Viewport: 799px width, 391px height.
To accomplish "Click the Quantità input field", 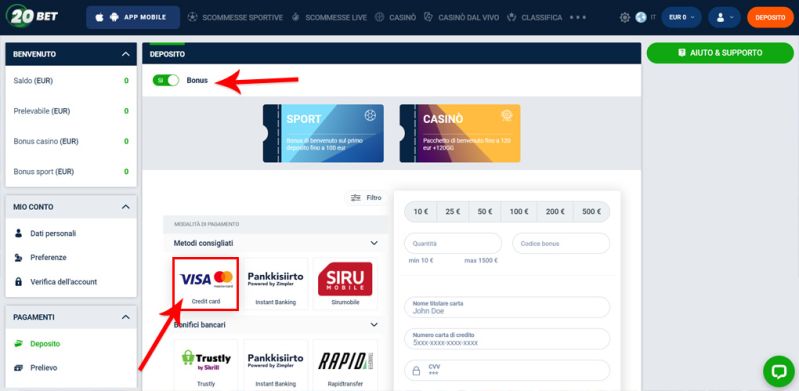I will click(x=453, y=244).
